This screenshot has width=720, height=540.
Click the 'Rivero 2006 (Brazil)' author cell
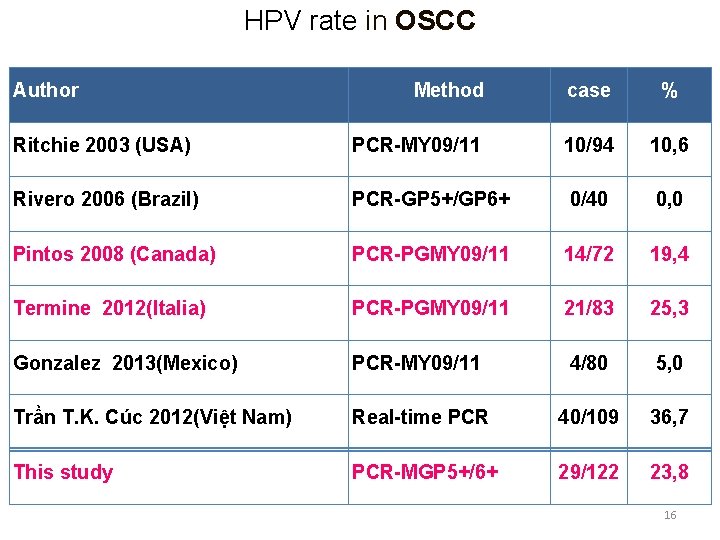coord(105,199)
